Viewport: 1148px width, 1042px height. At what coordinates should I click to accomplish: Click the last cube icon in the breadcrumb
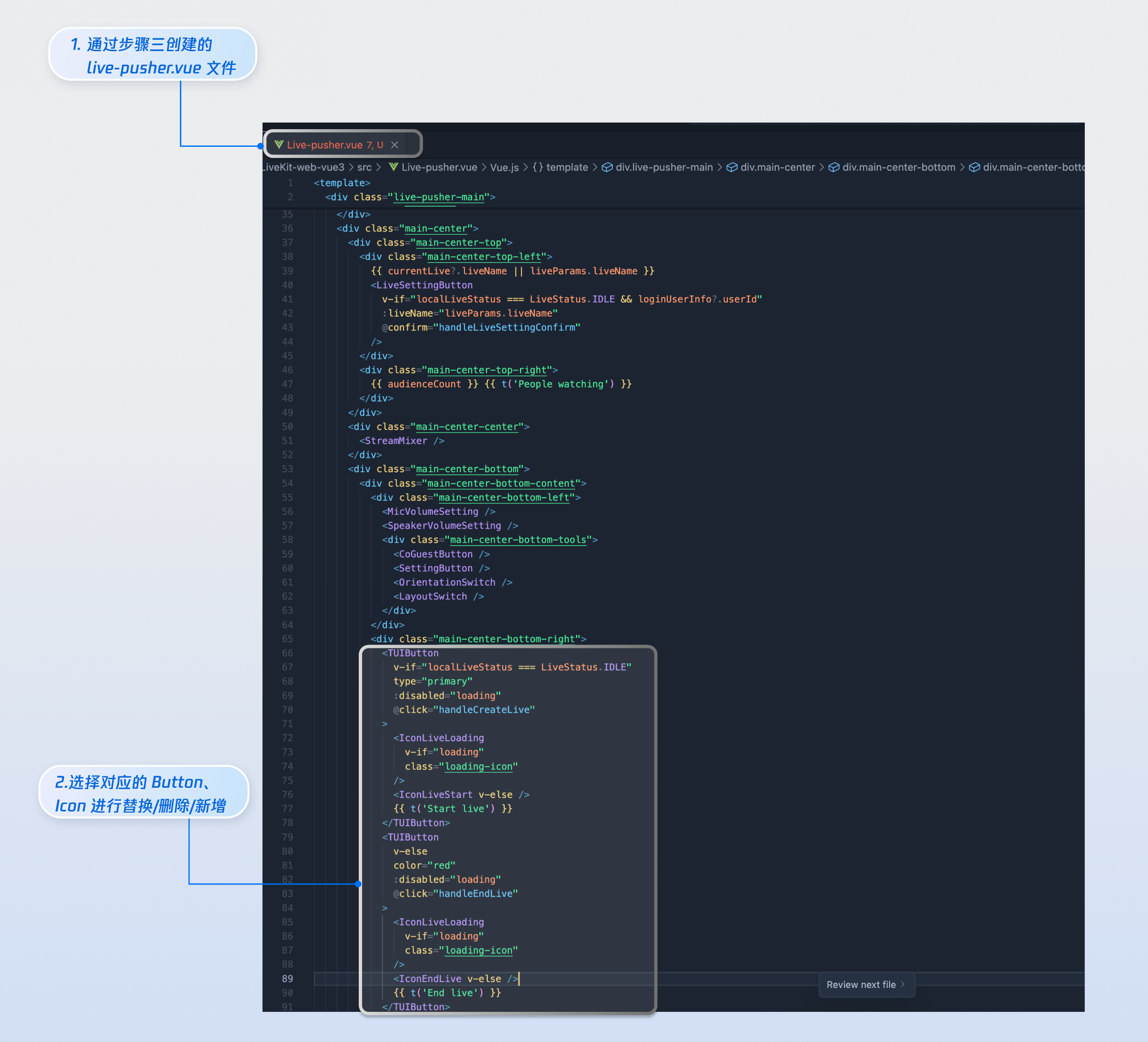point(974,167)
